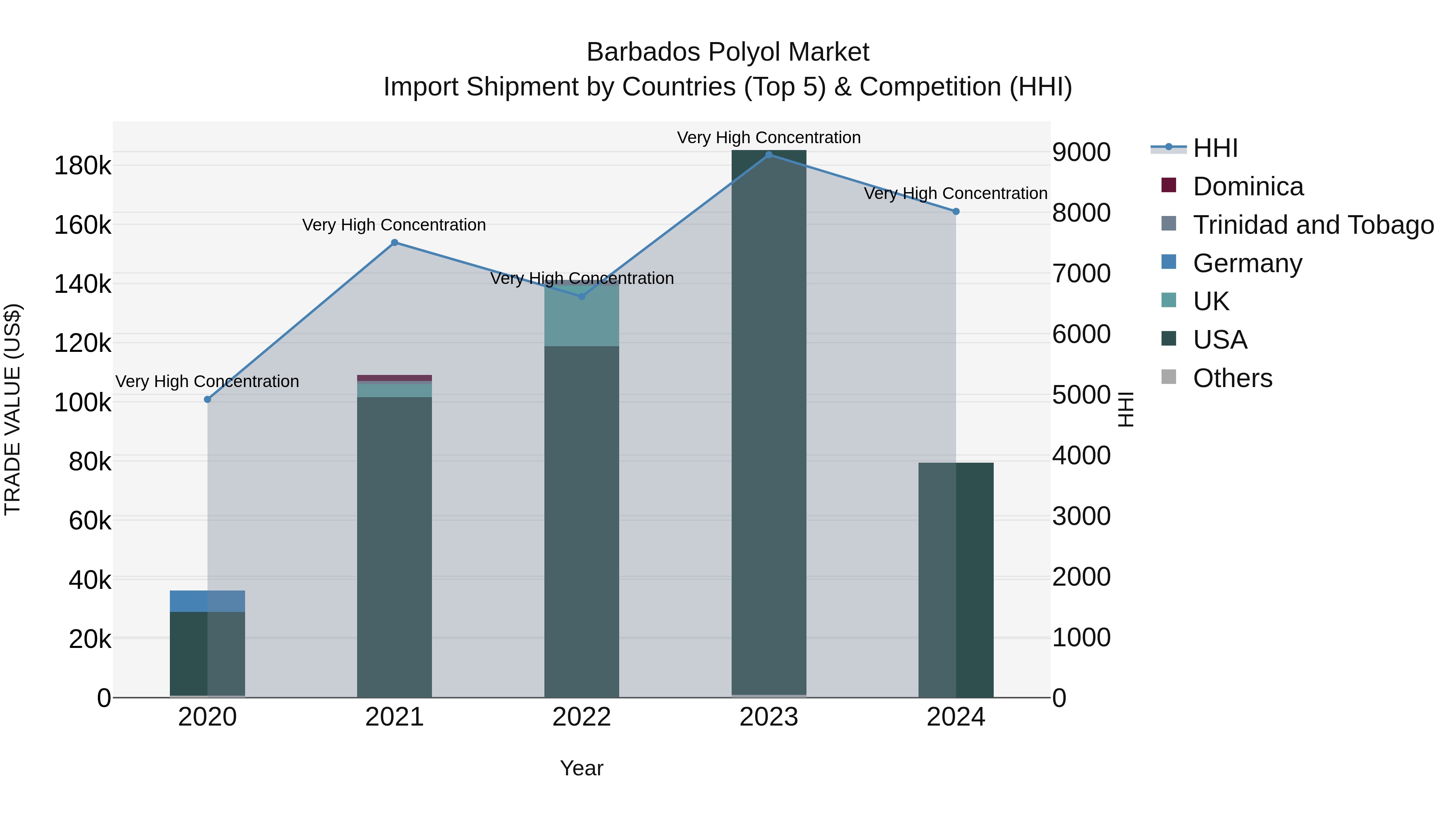Click Very High Concentration label above 2020

(207, 381)
